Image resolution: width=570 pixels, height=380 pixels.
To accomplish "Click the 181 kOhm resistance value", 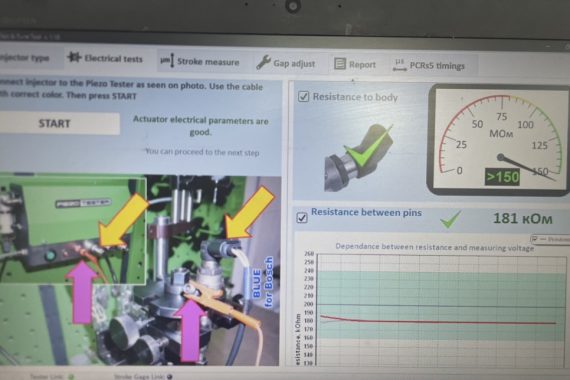I will [523, 219].
